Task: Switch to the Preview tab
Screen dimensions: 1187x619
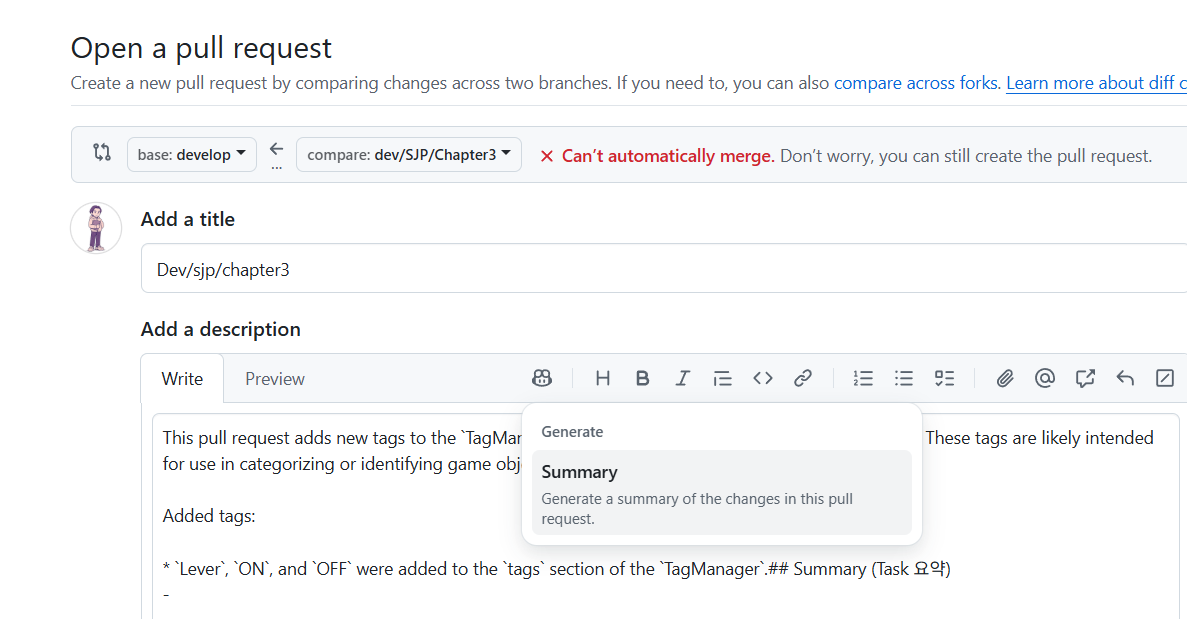Action: coord(274,378)
